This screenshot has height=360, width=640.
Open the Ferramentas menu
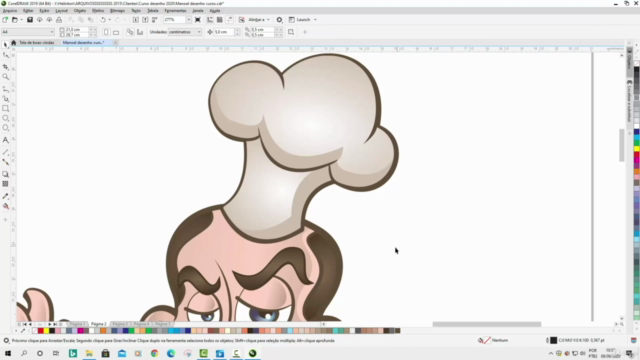[175, 11]
